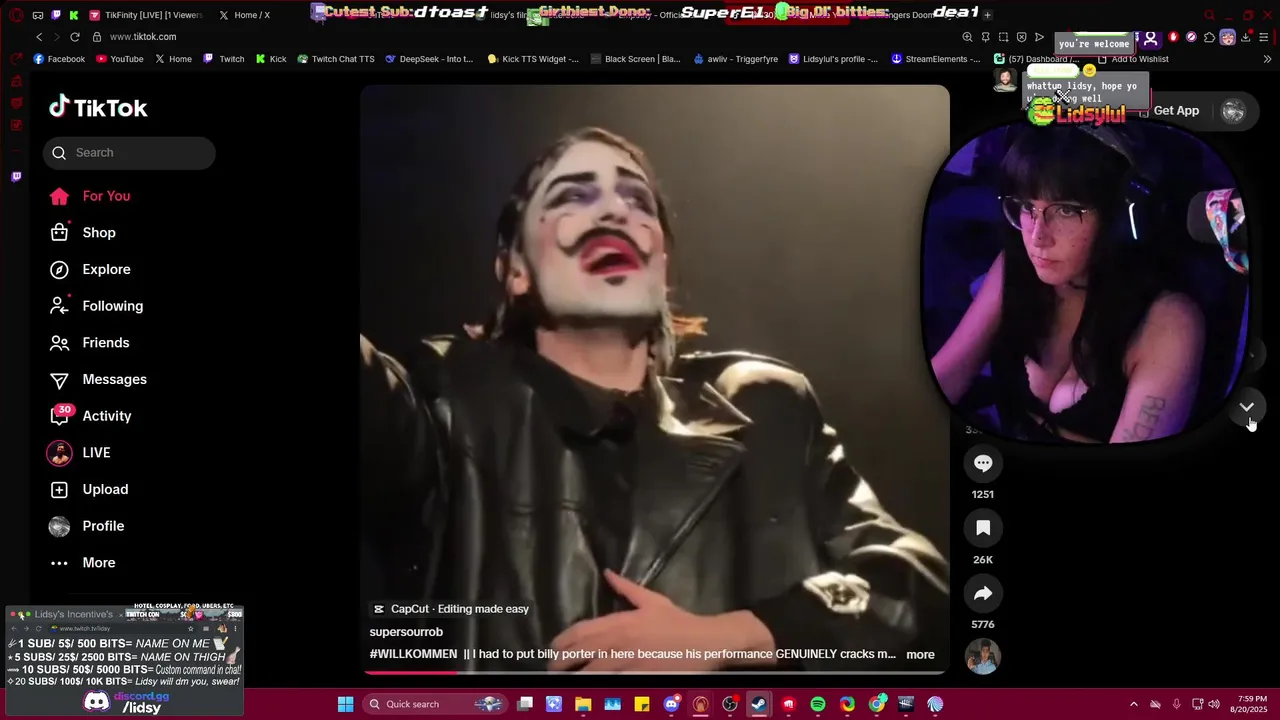Open the LIVE section
This screenshot has width=1280, height=720.
coord(79,453)
